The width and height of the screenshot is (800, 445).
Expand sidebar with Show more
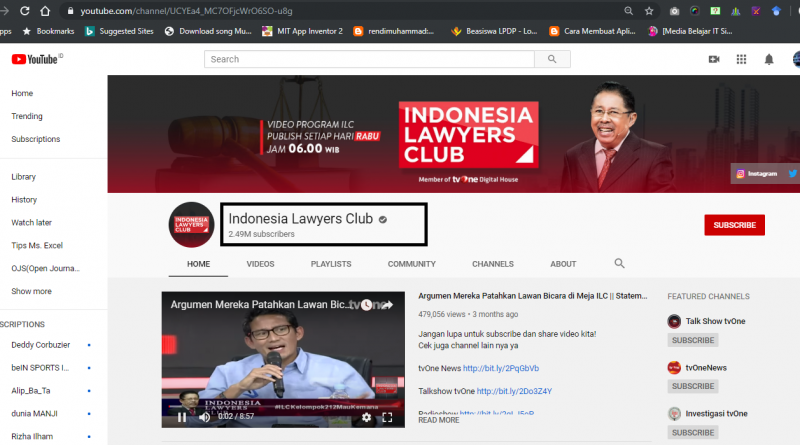32,291
